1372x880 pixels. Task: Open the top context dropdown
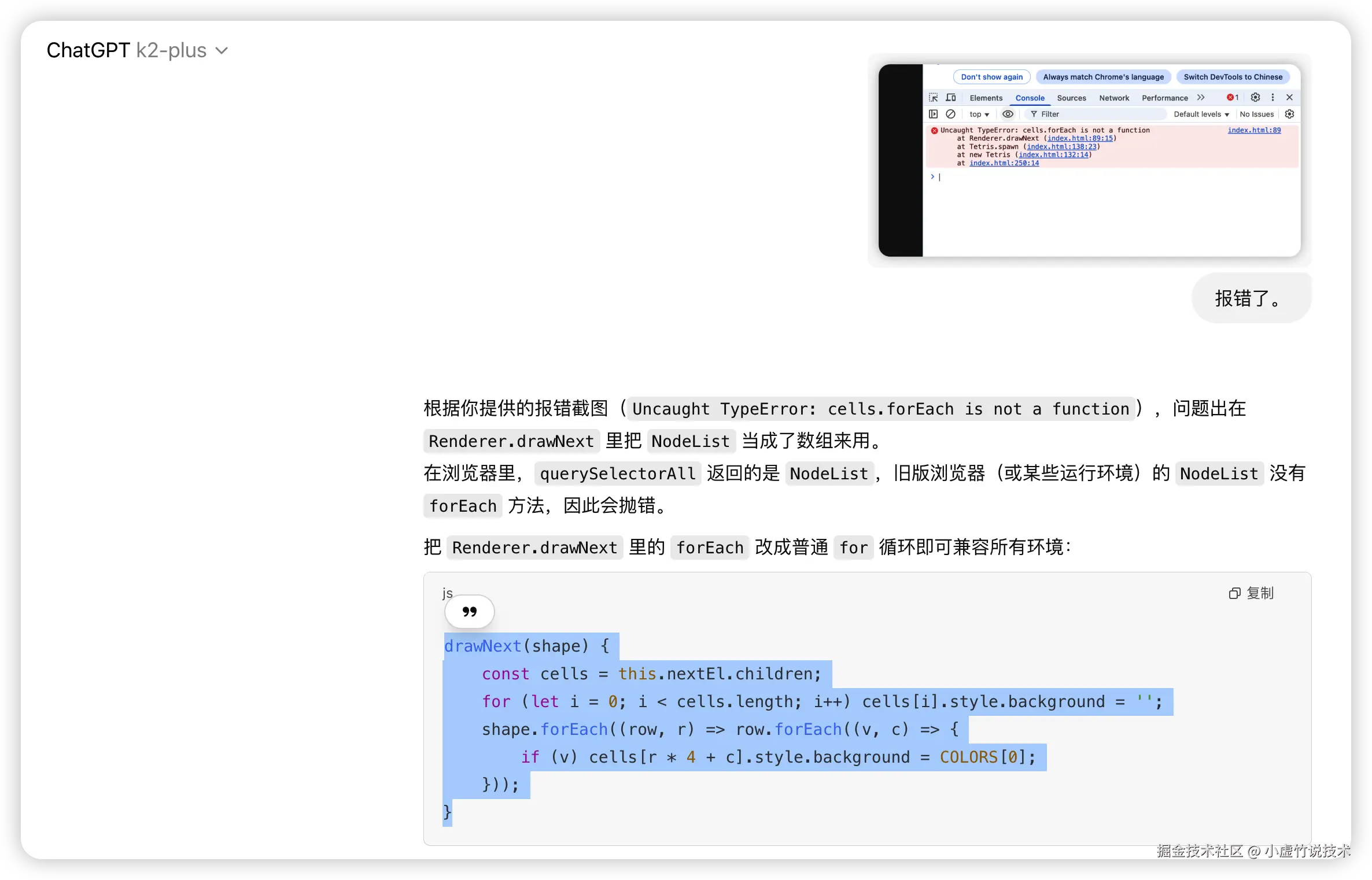pyautogui.click(x=979, y=114)
